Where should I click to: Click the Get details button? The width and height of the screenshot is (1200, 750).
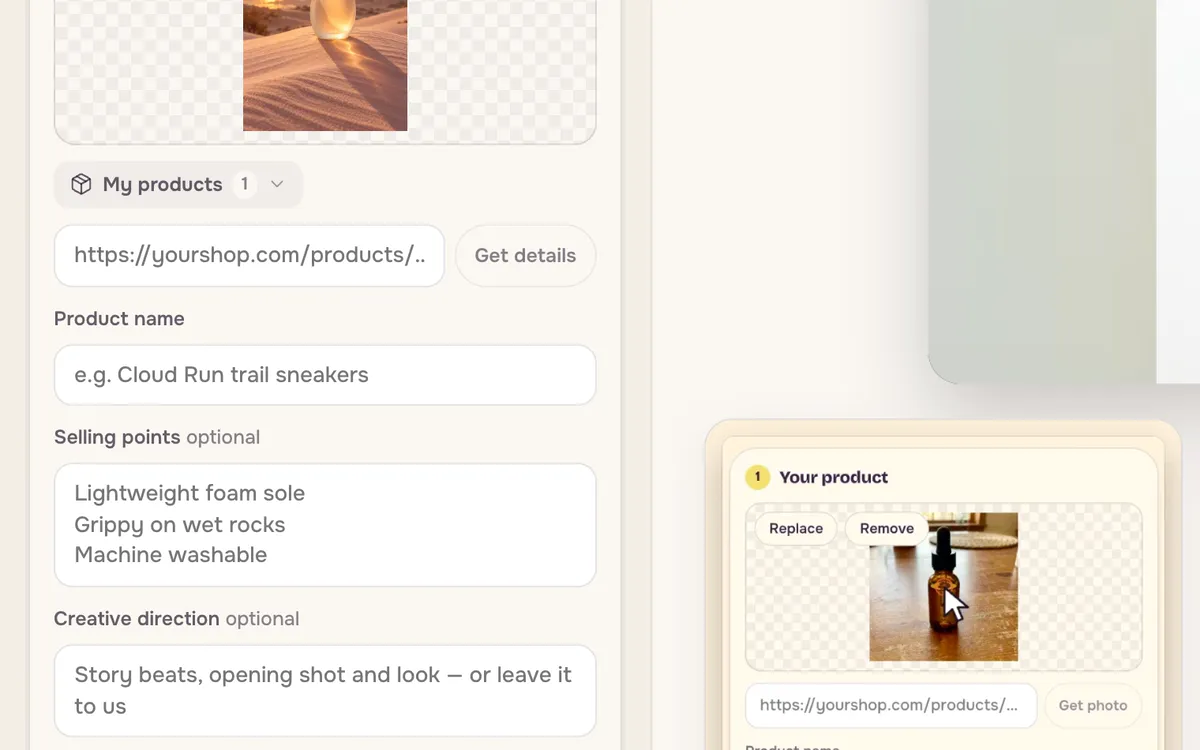point(525,255)
